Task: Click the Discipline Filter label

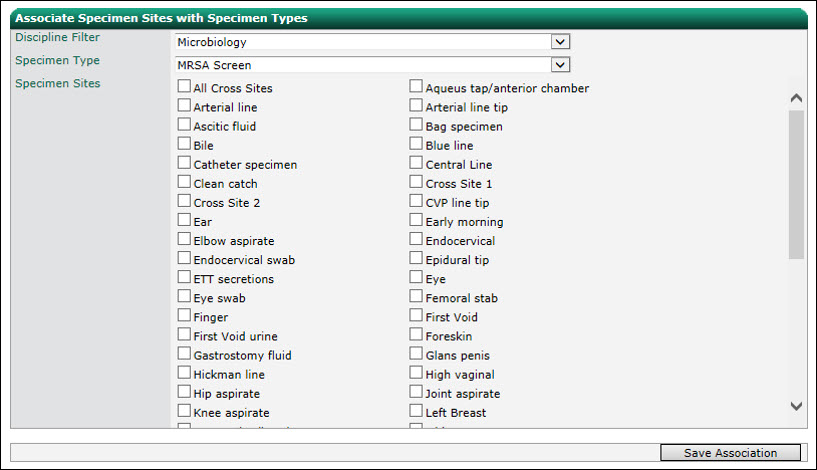Action: (57, 37)
